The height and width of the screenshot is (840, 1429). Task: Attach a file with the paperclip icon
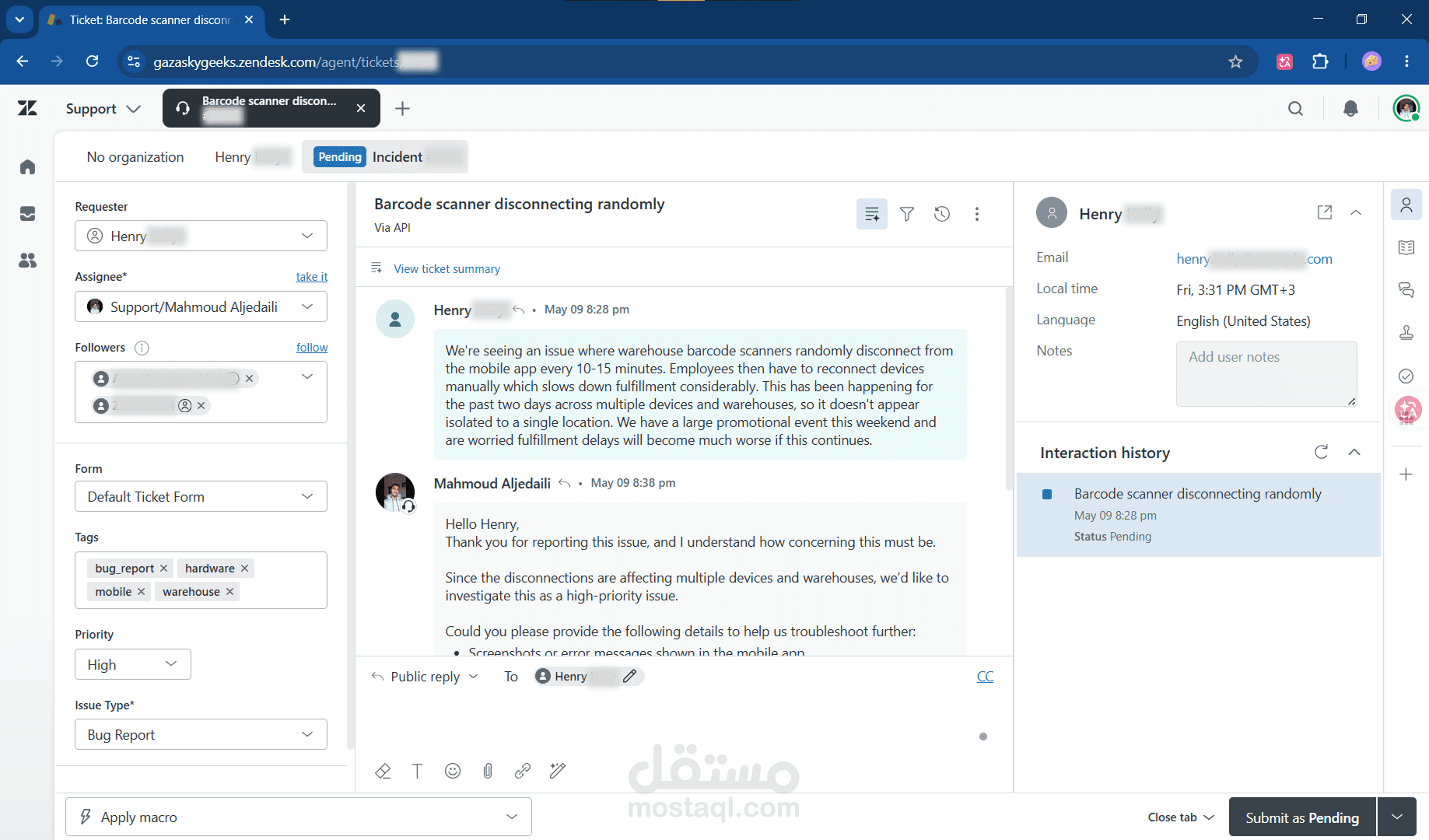click(488, 771)
